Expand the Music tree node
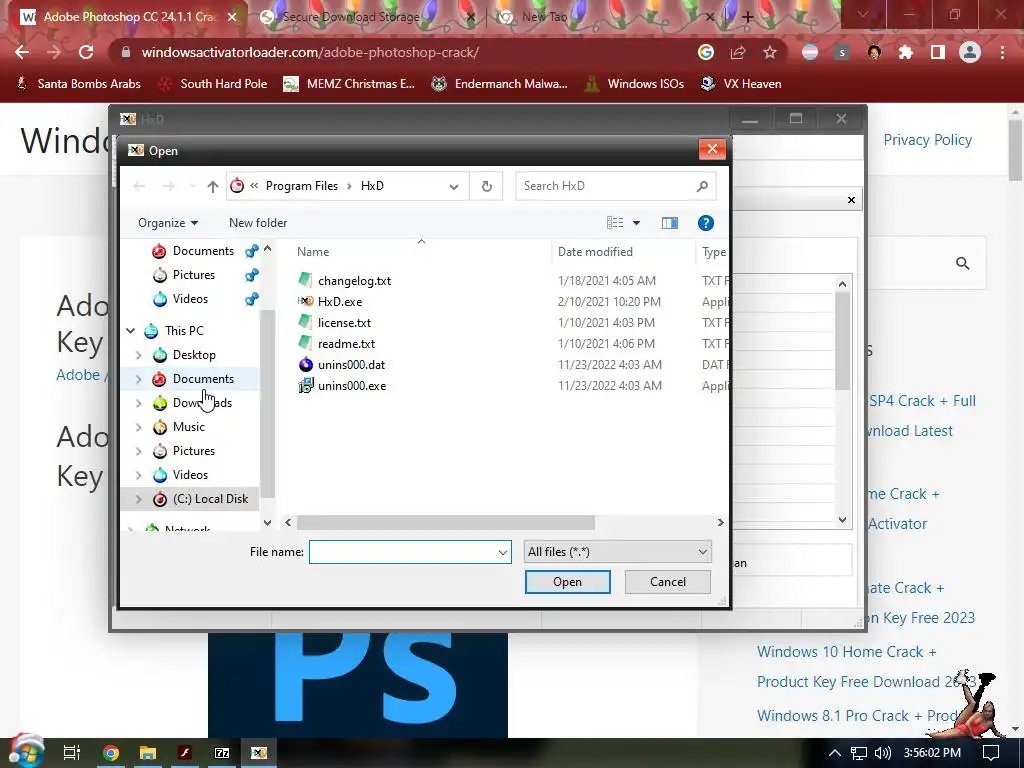This screenshot has height=768, width=1024. click(138, 427)
